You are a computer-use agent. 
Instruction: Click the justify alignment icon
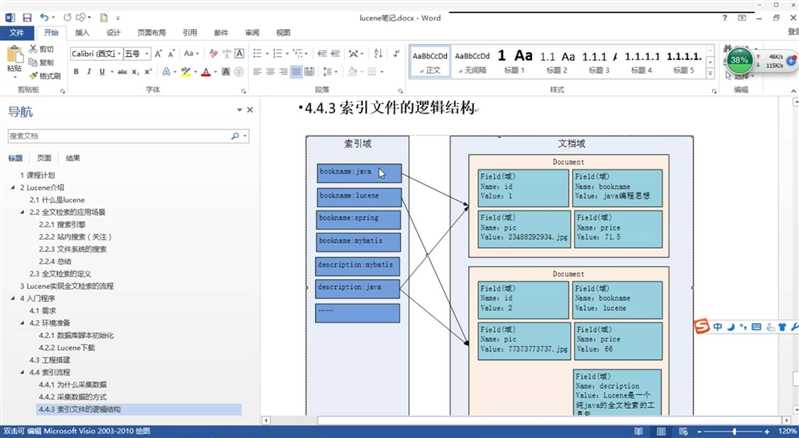pyautogui.click(x=296, y=72)
